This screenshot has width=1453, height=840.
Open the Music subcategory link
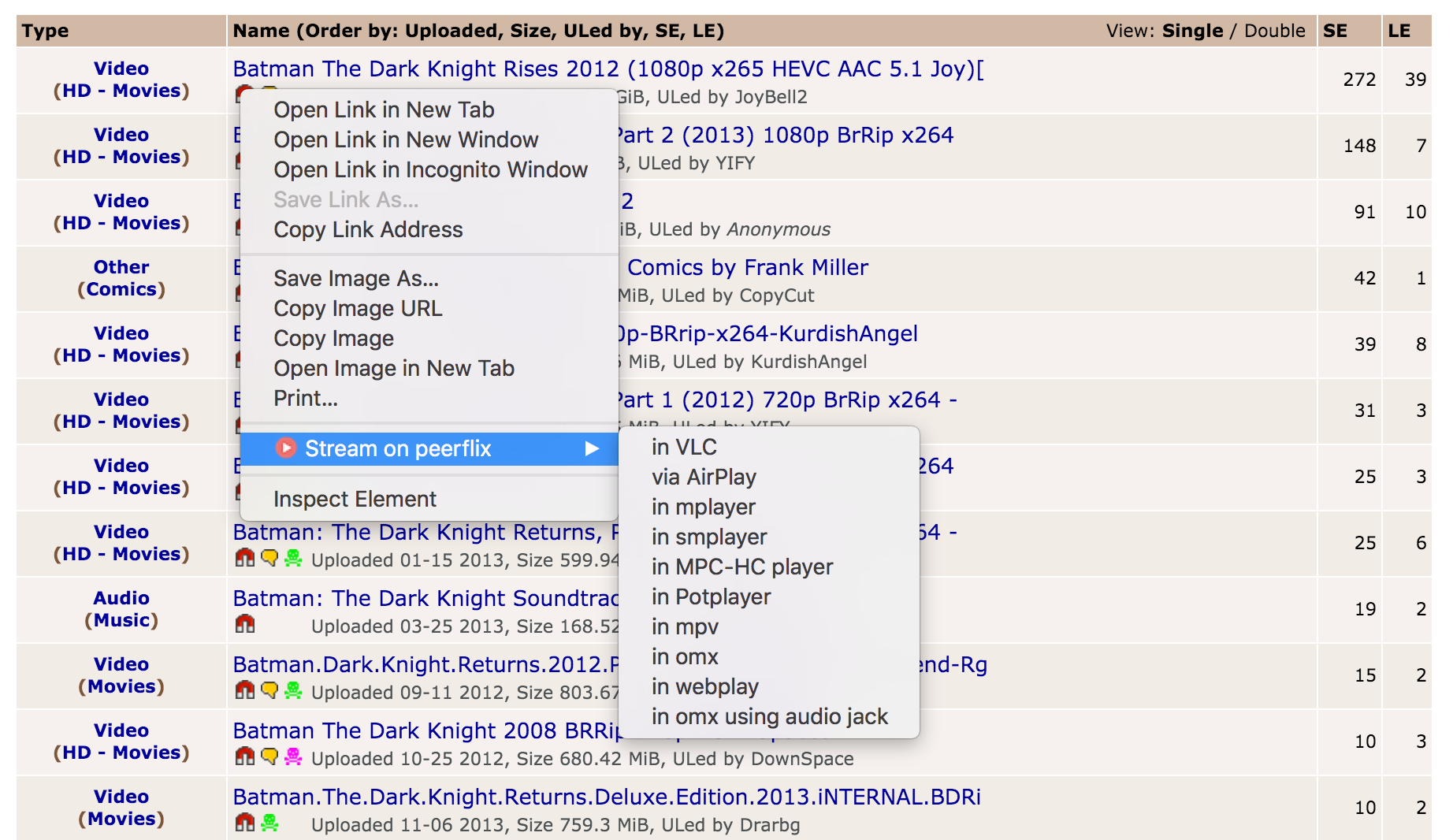tap(121, 620)
